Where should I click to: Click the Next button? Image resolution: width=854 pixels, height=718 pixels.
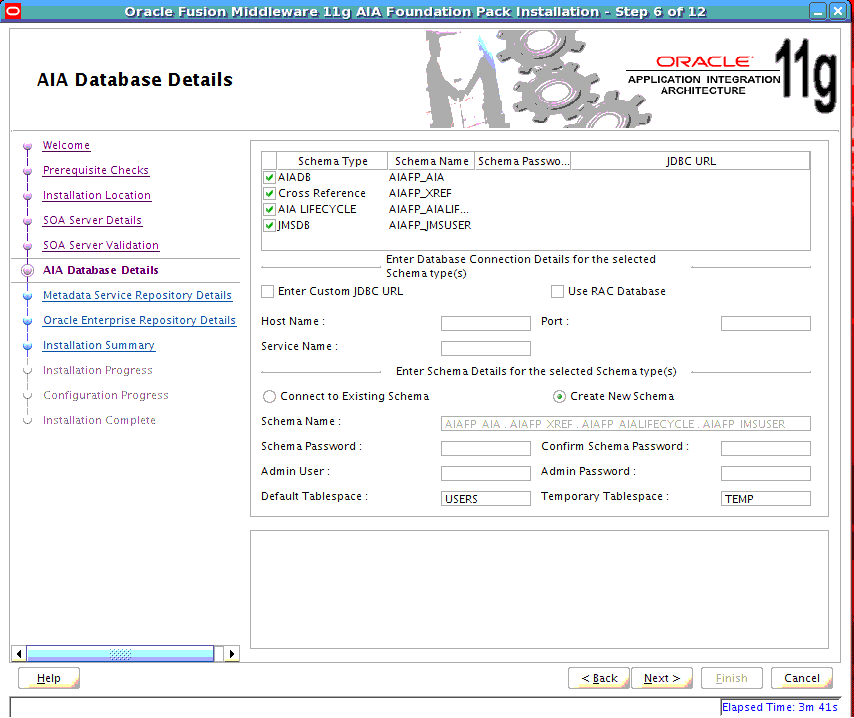[662, 678]
